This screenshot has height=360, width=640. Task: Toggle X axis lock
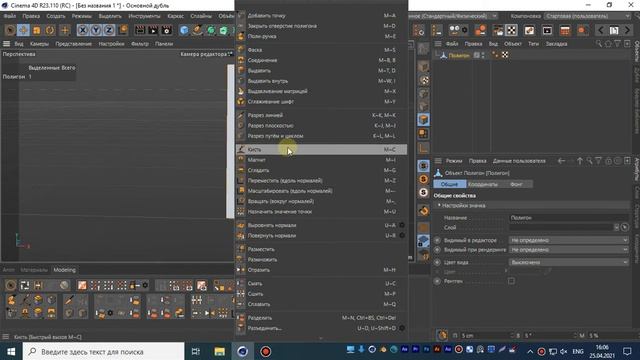click(x=83, y=30)
